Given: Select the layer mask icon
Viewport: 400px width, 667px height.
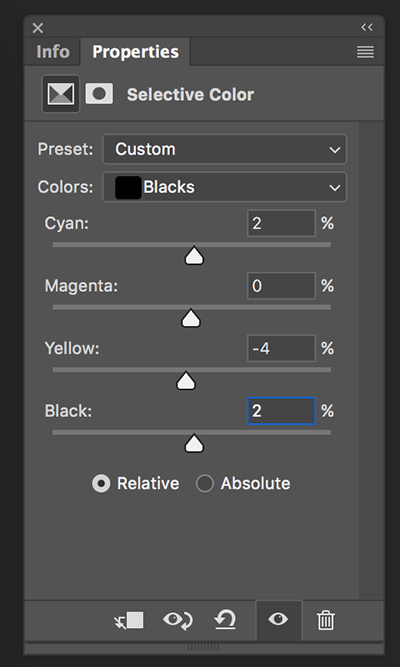Looking at the screenshot, I should (99, 94).
